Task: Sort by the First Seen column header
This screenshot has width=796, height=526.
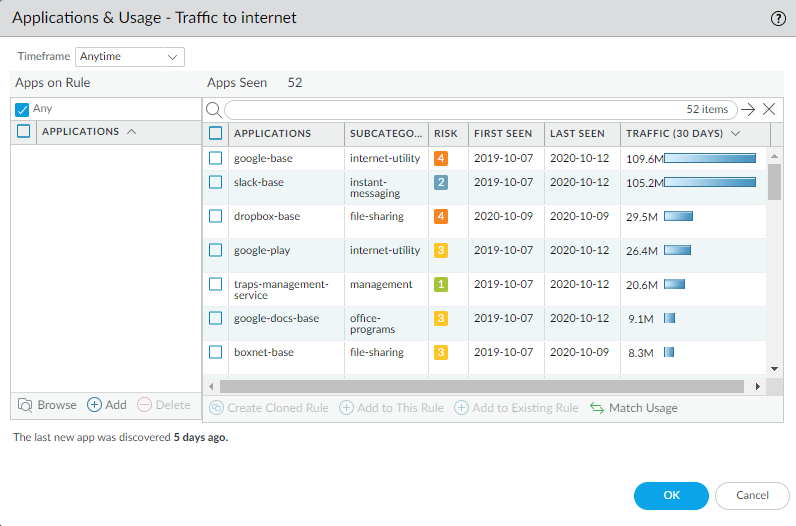Action: pos(503,133)
